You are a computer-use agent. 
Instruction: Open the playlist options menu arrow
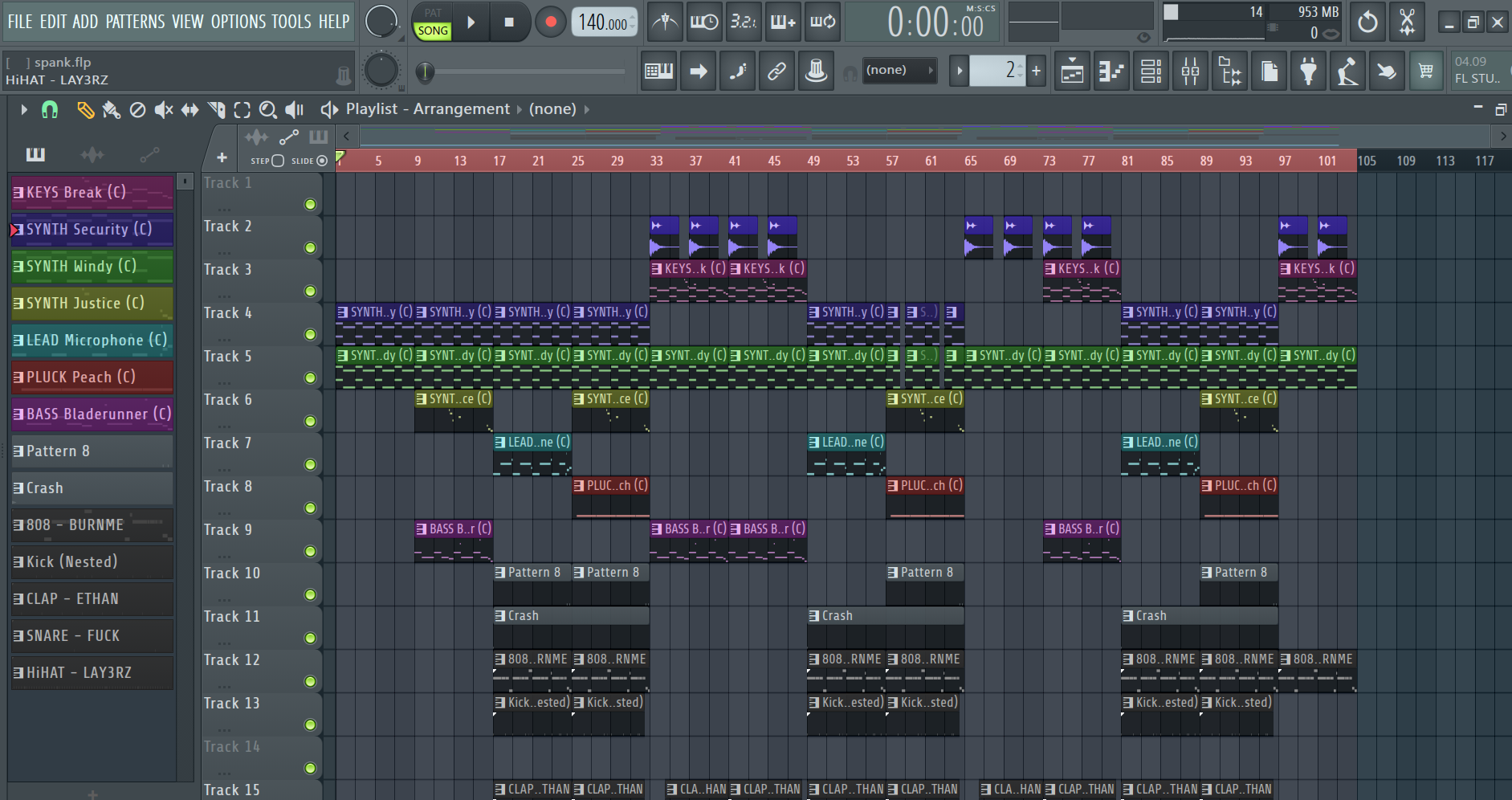(x=23, y=110)
